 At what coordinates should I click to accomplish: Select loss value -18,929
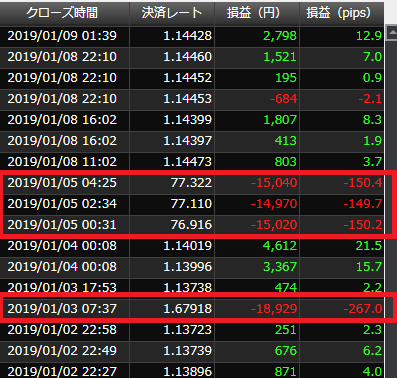coord(274,308)
